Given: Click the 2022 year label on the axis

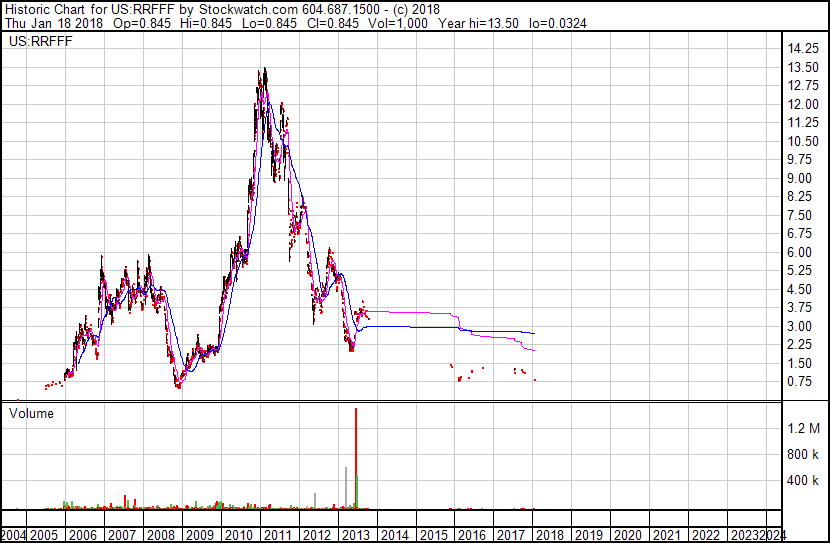Looking at the screenshot, I should [706, 535].
